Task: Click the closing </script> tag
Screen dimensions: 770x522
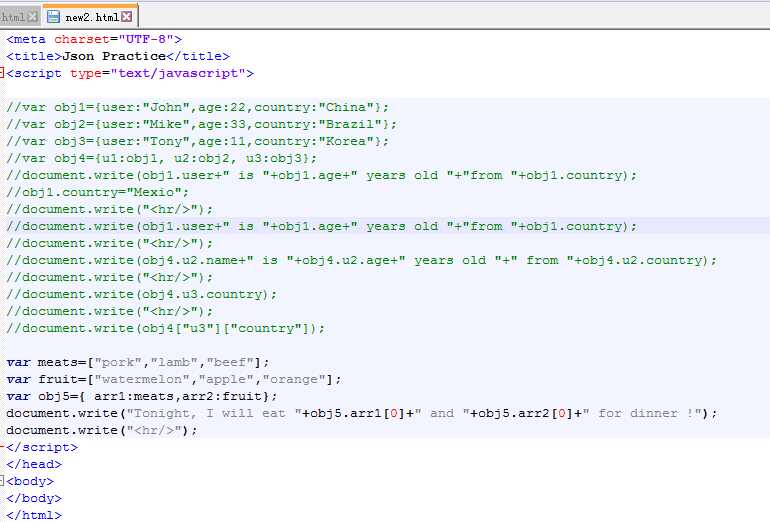Action: tap(42, 447)
